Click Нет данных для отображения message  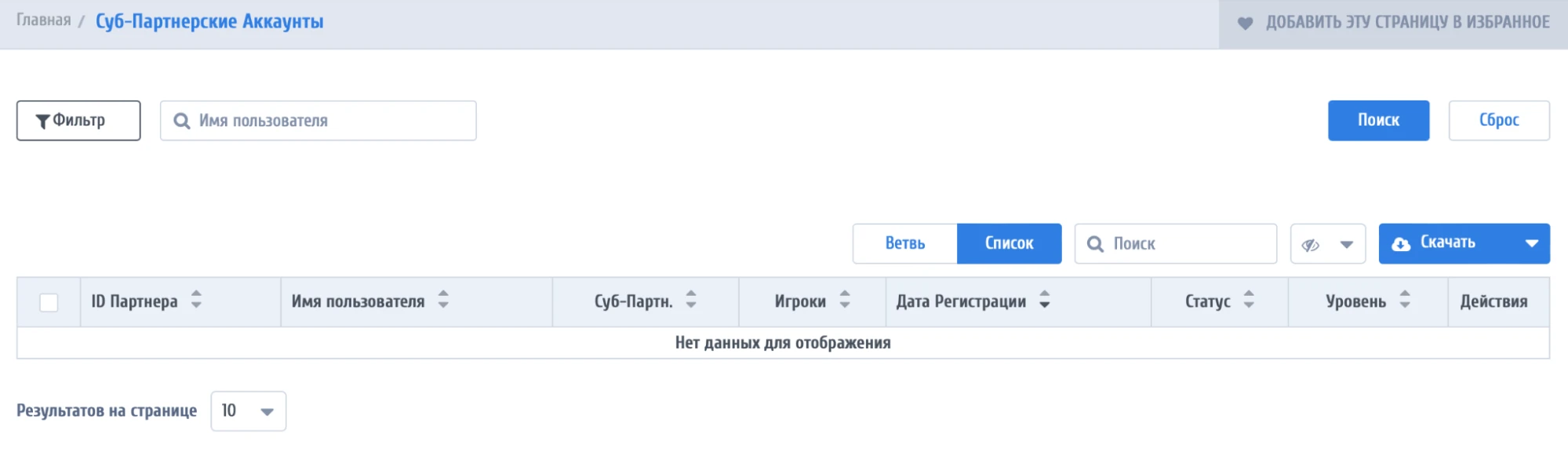[x=783, y=343]
